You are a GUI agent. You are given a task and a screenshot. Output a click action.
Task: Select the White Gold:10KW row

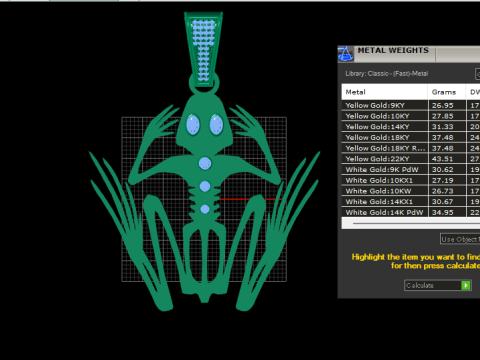[x=411, y=191]
